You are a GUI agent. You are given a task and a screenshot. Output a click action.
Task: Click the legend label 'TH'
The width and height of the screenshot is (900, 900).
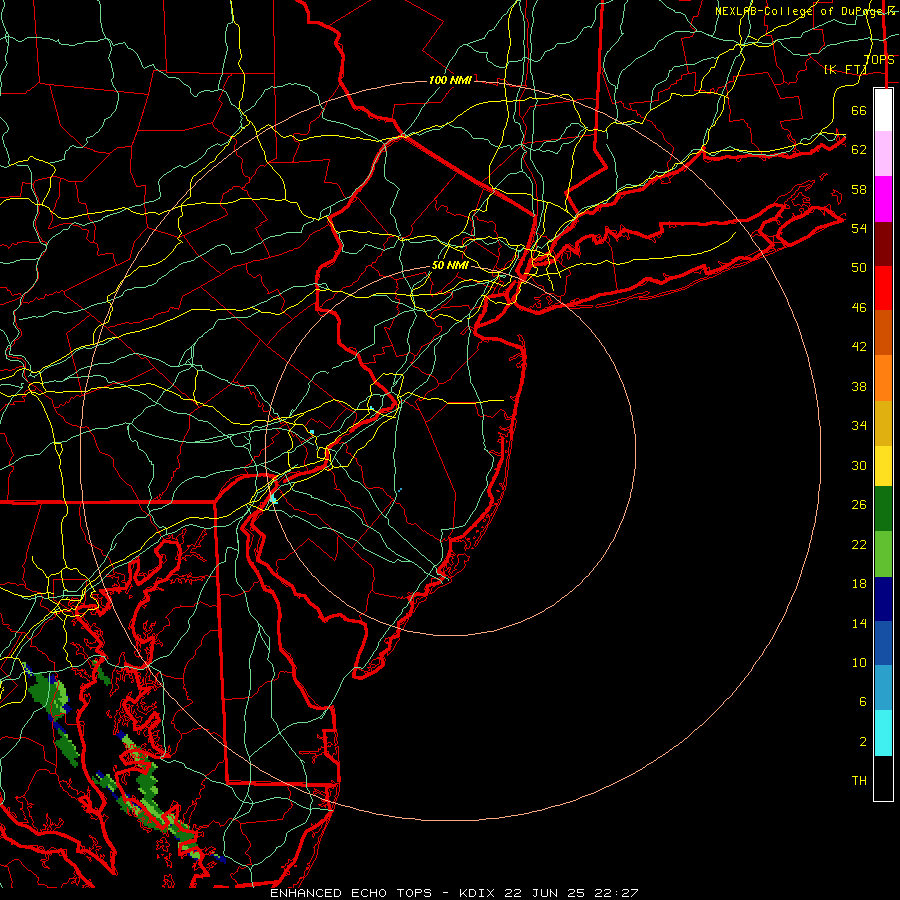[x=859, y=781]
